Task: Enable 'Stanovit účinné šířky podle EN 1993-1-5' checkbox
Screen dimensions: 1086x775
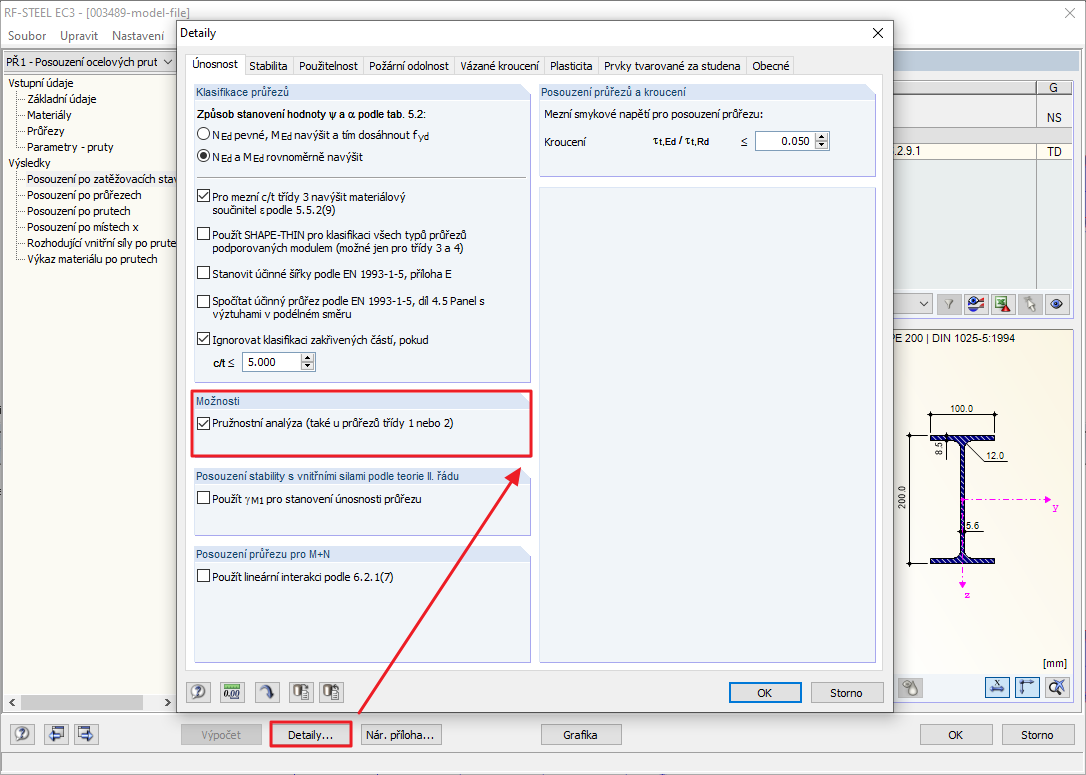Action: click(x=204, y=273)
